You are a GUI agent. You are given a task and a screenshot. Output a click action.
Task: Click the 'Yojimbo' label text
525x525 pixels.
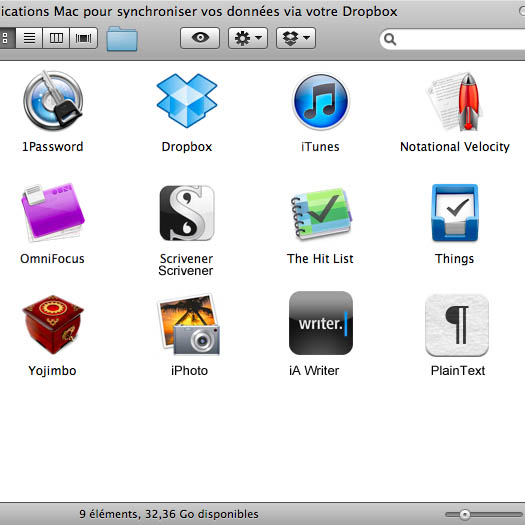[x=52, y=371]
